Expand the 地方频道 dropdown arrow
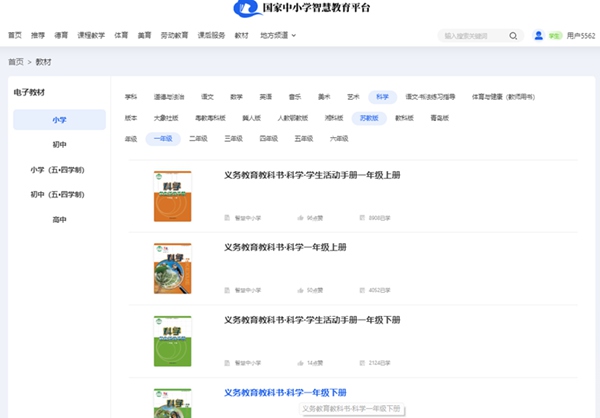600x418 pixels. coord(294,35)
